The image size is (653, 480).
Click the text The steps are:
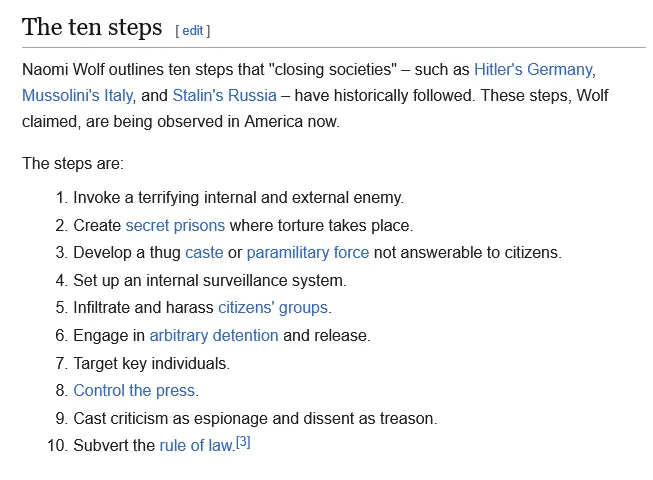(x=73, y=163)
